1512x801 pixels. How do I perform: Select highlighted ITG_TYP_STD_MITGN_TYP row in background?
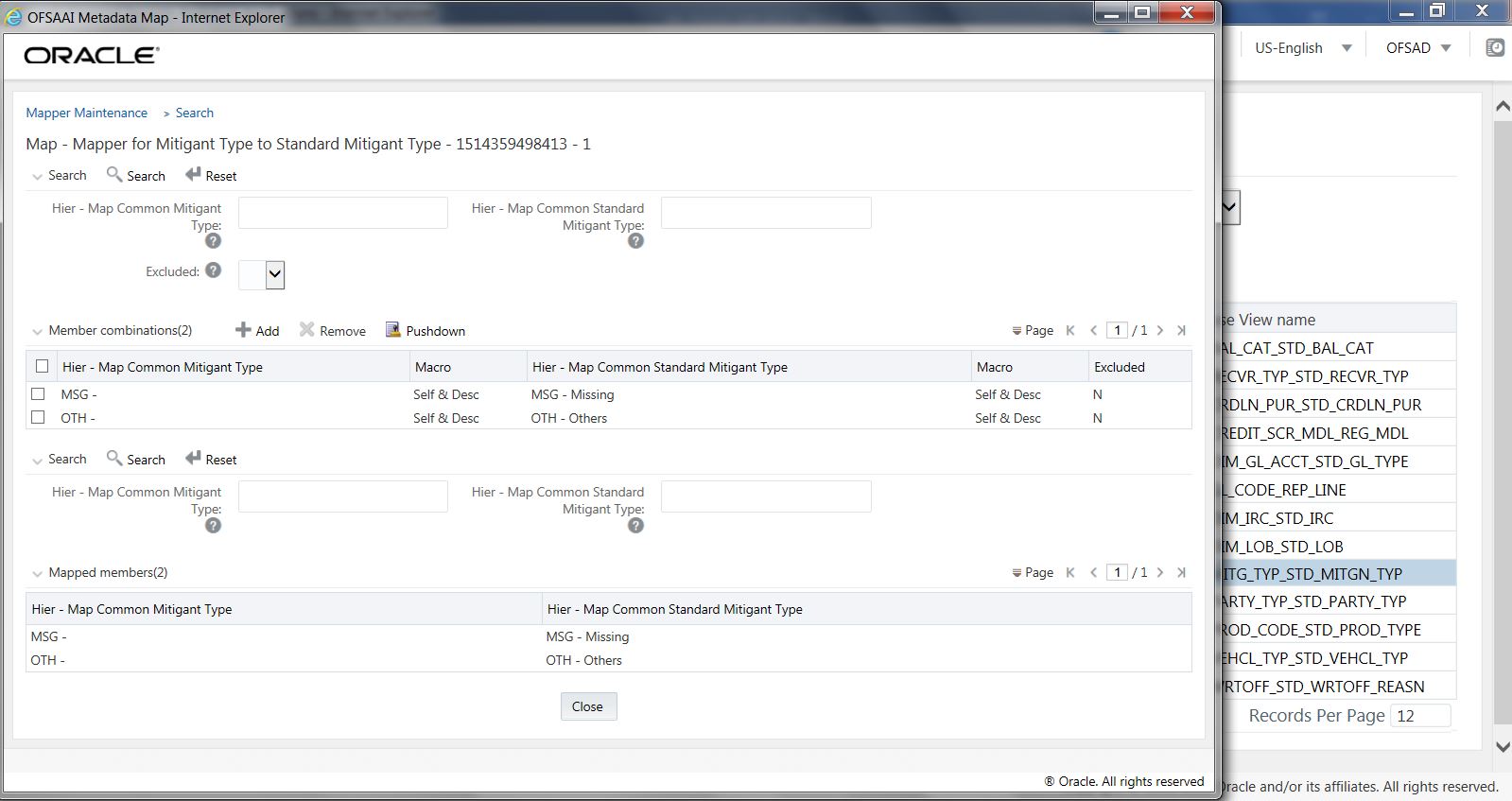coord(1339,573)
